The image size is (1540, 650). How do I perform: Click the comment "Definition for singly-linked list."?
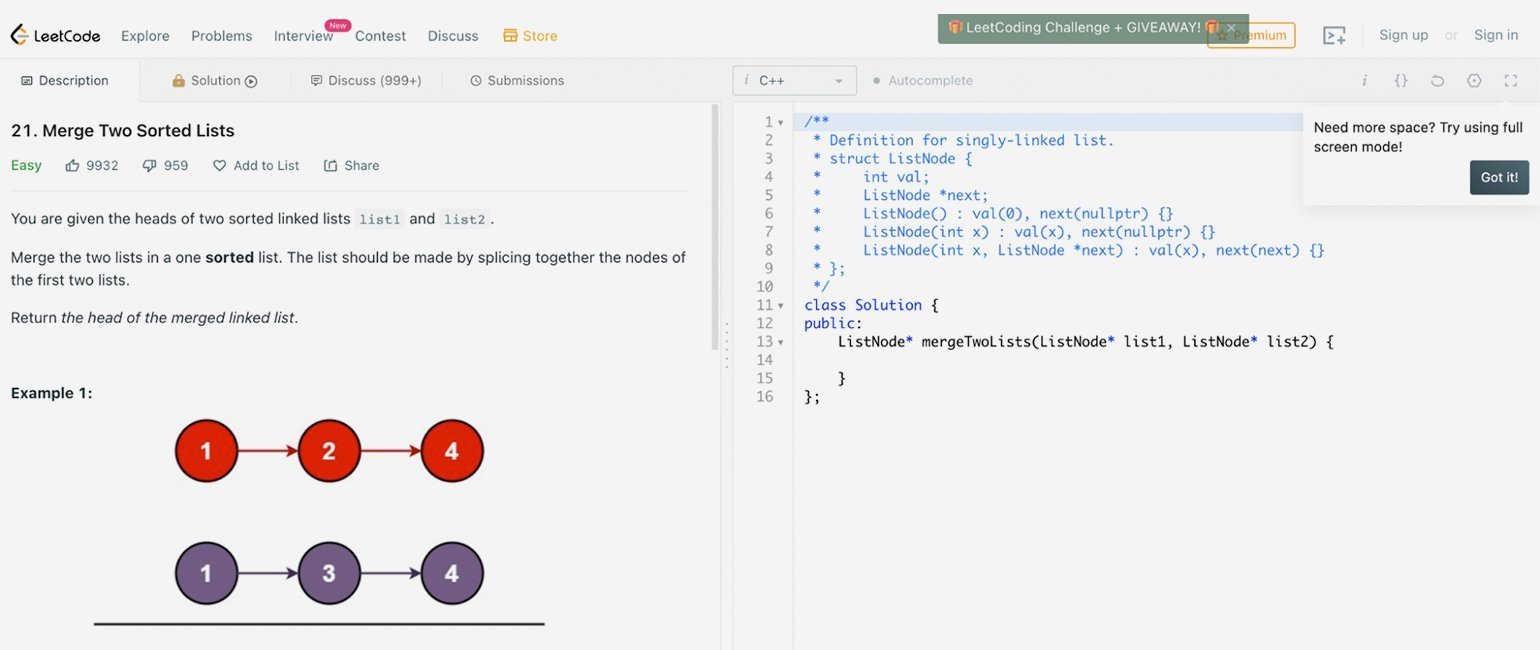coord(972,141)
